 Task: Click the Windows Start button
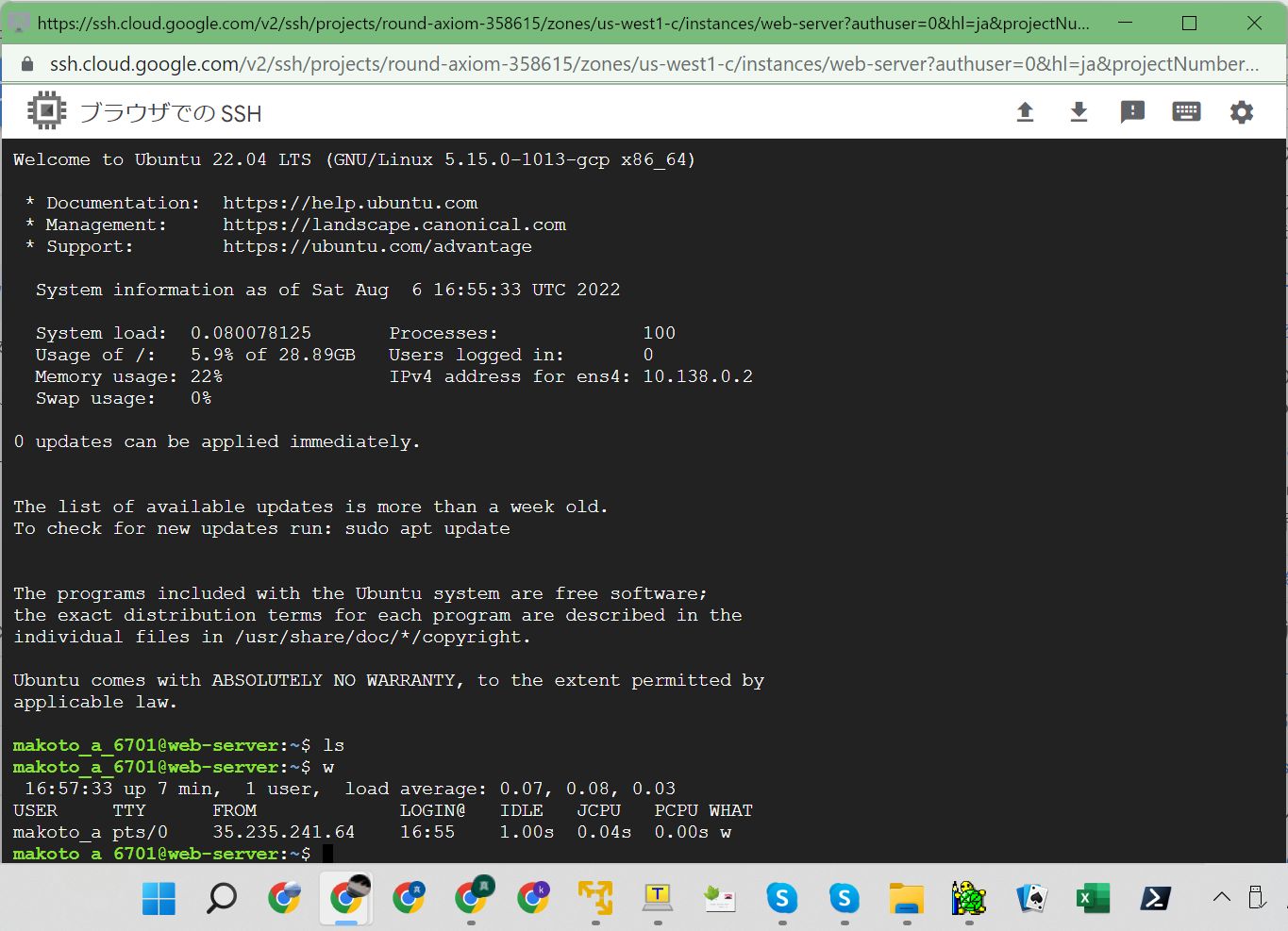(159, 898)
